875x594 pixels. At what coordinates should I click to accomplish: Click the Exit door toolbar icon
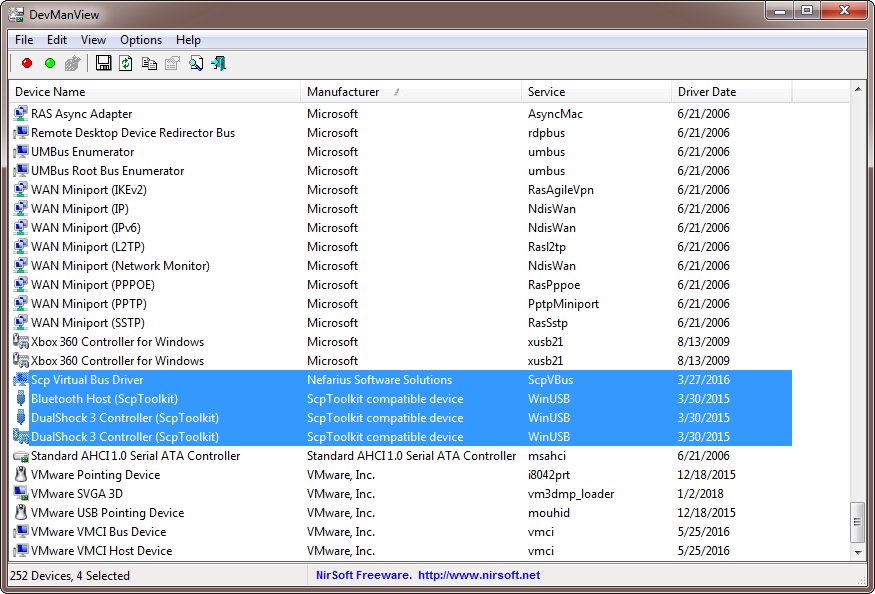[x=219, y=63]
